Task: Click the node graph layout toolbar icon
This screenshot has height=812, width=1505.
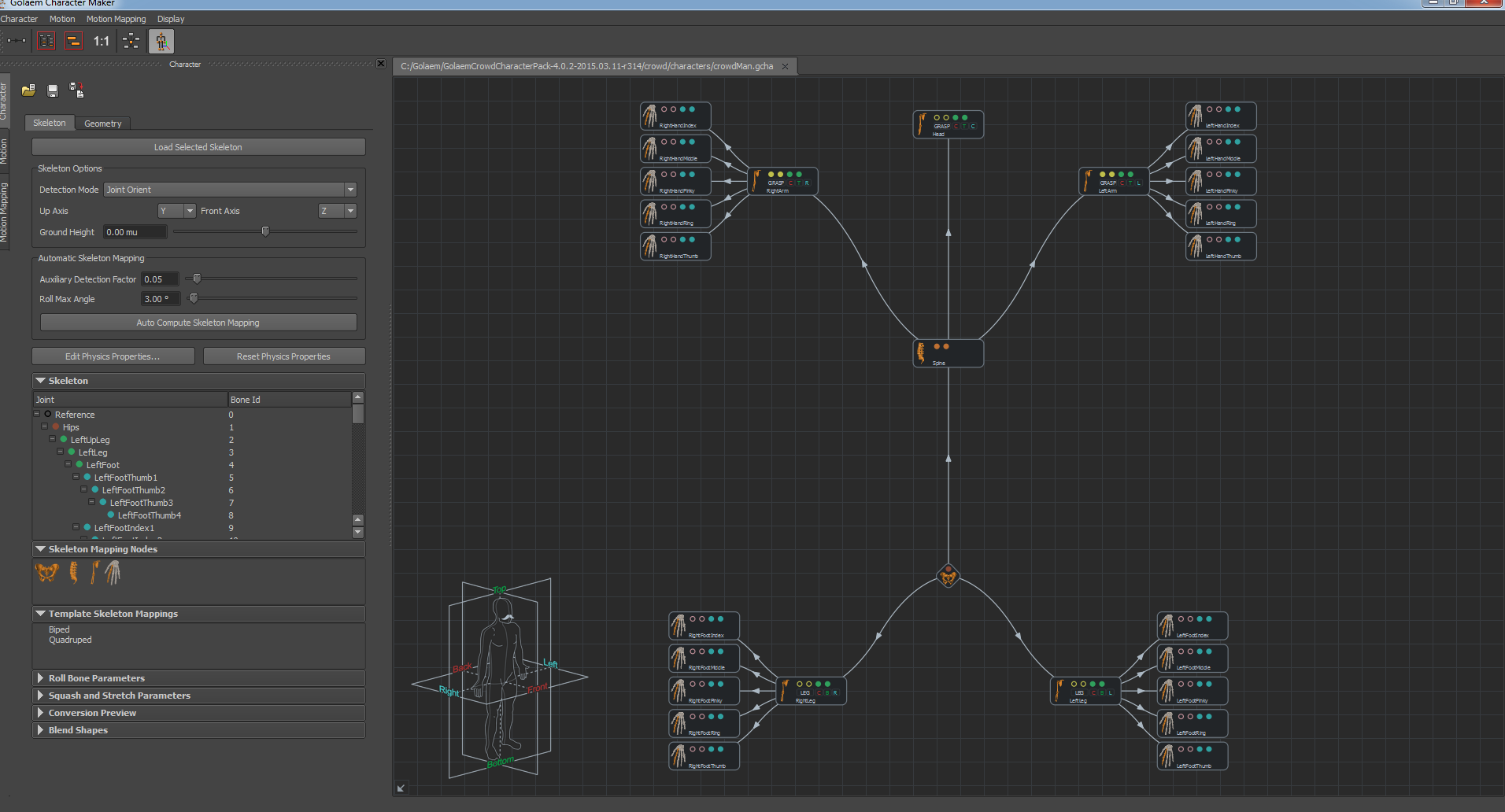Action: pyautogui.click(x=131, y=41)
